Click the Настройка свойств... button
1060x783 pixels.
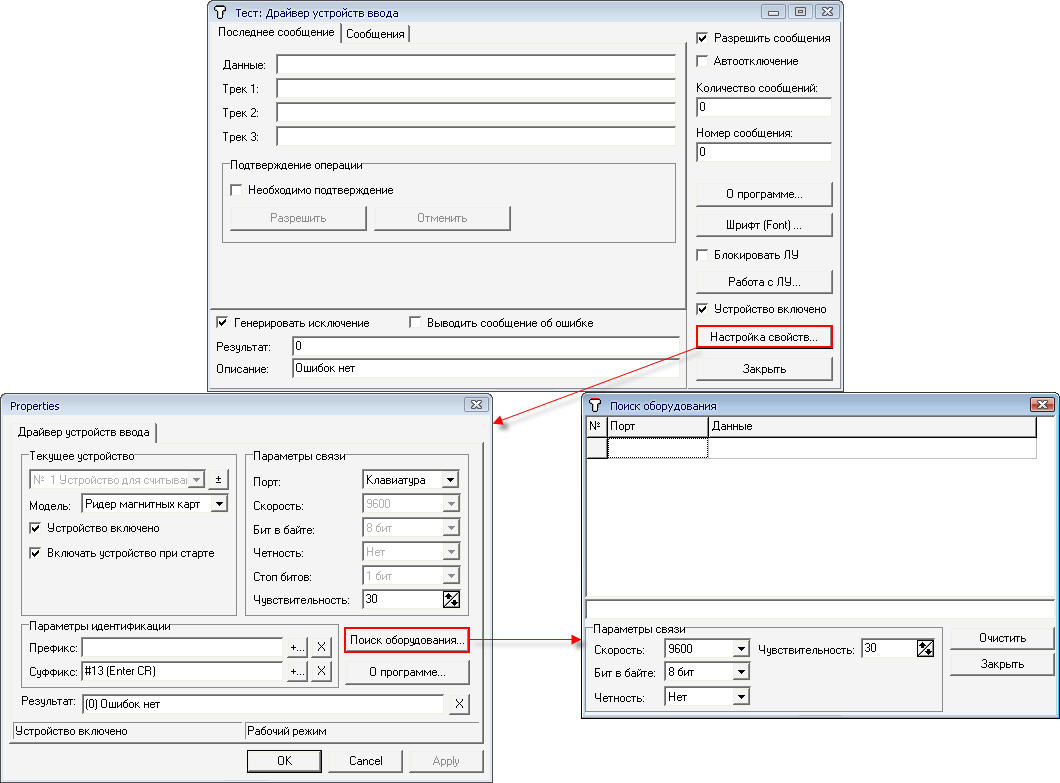pyautogui.click(x=764, y=338)
